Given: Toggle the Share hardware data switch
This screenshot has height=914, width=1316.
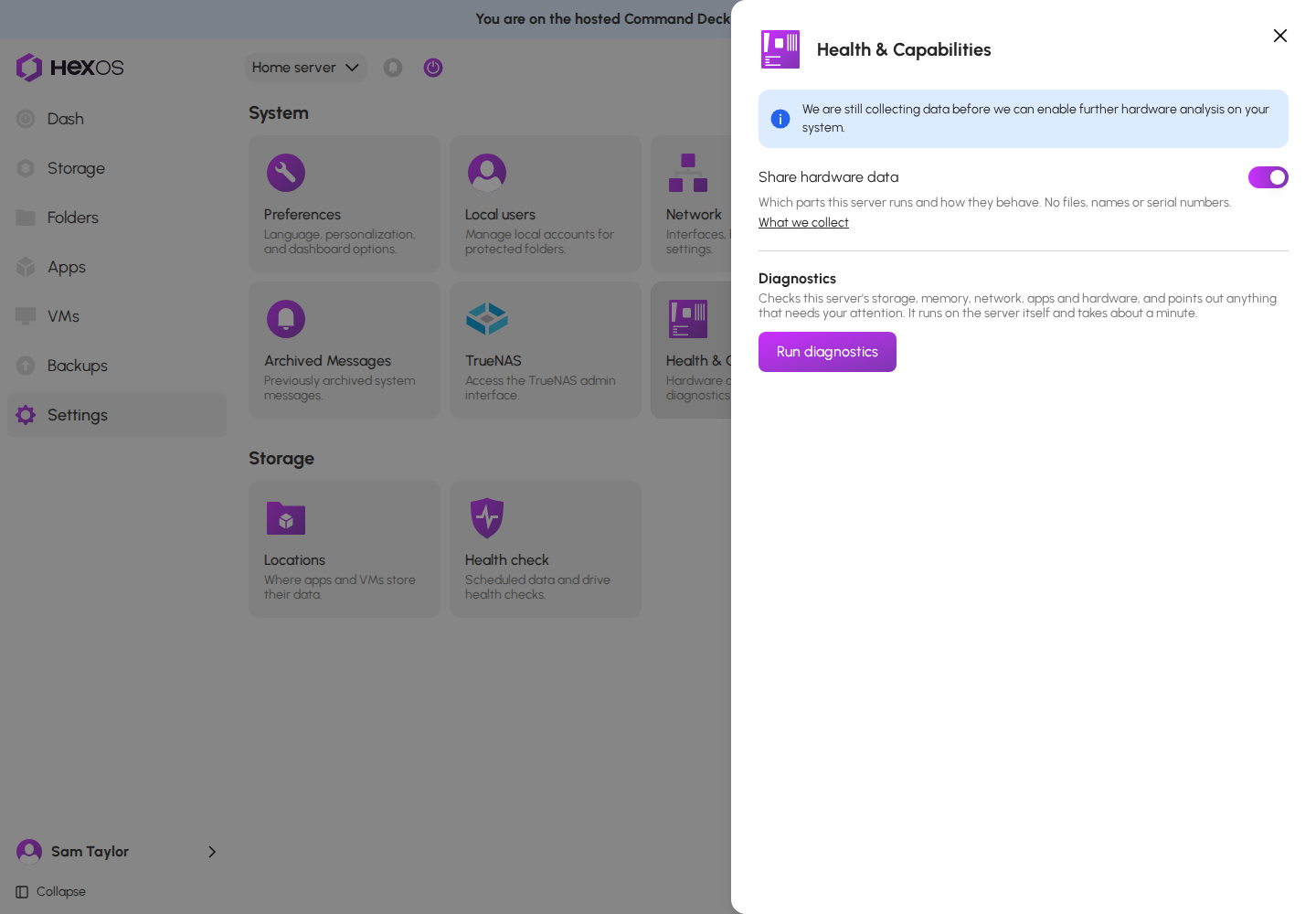Looking at the screenshot, I should point(1268,177).
